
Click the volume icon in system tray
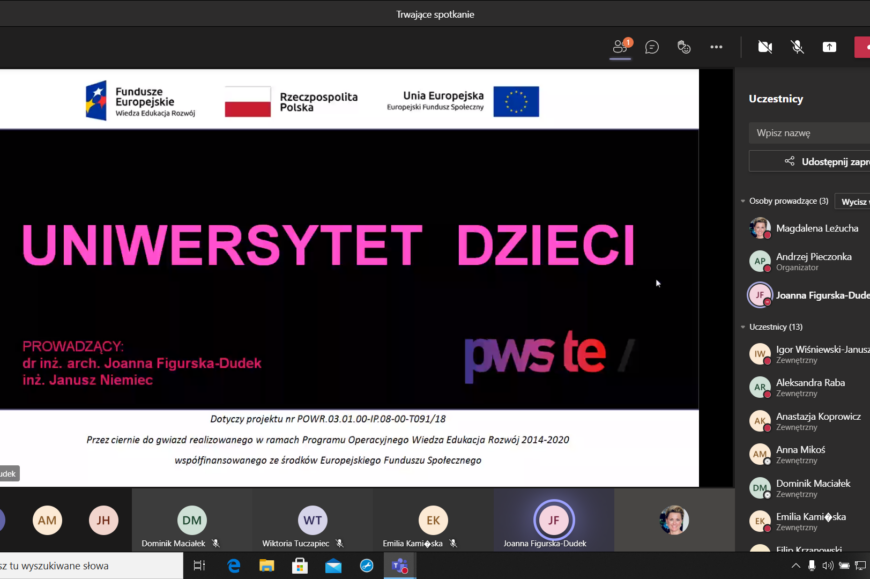828,566
